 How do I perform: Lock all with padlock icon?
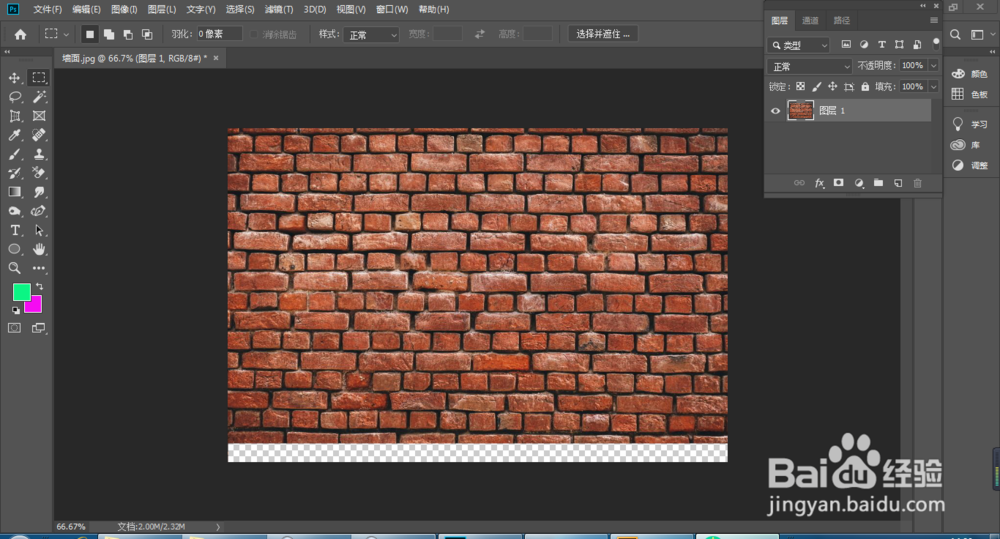(x=865, y=87)
